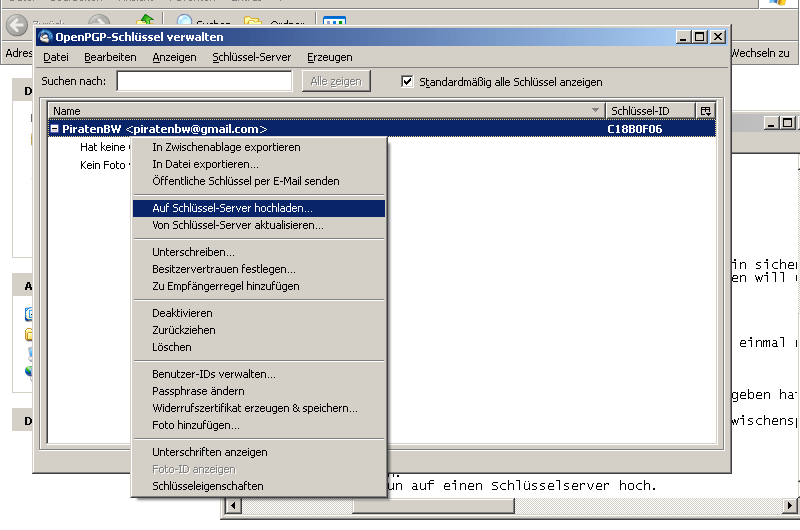Image resolution: width=800 pixels, height=530 pixels.
Task: Select Besitzervertrauen festlegen...
Action: click(259, 269)
